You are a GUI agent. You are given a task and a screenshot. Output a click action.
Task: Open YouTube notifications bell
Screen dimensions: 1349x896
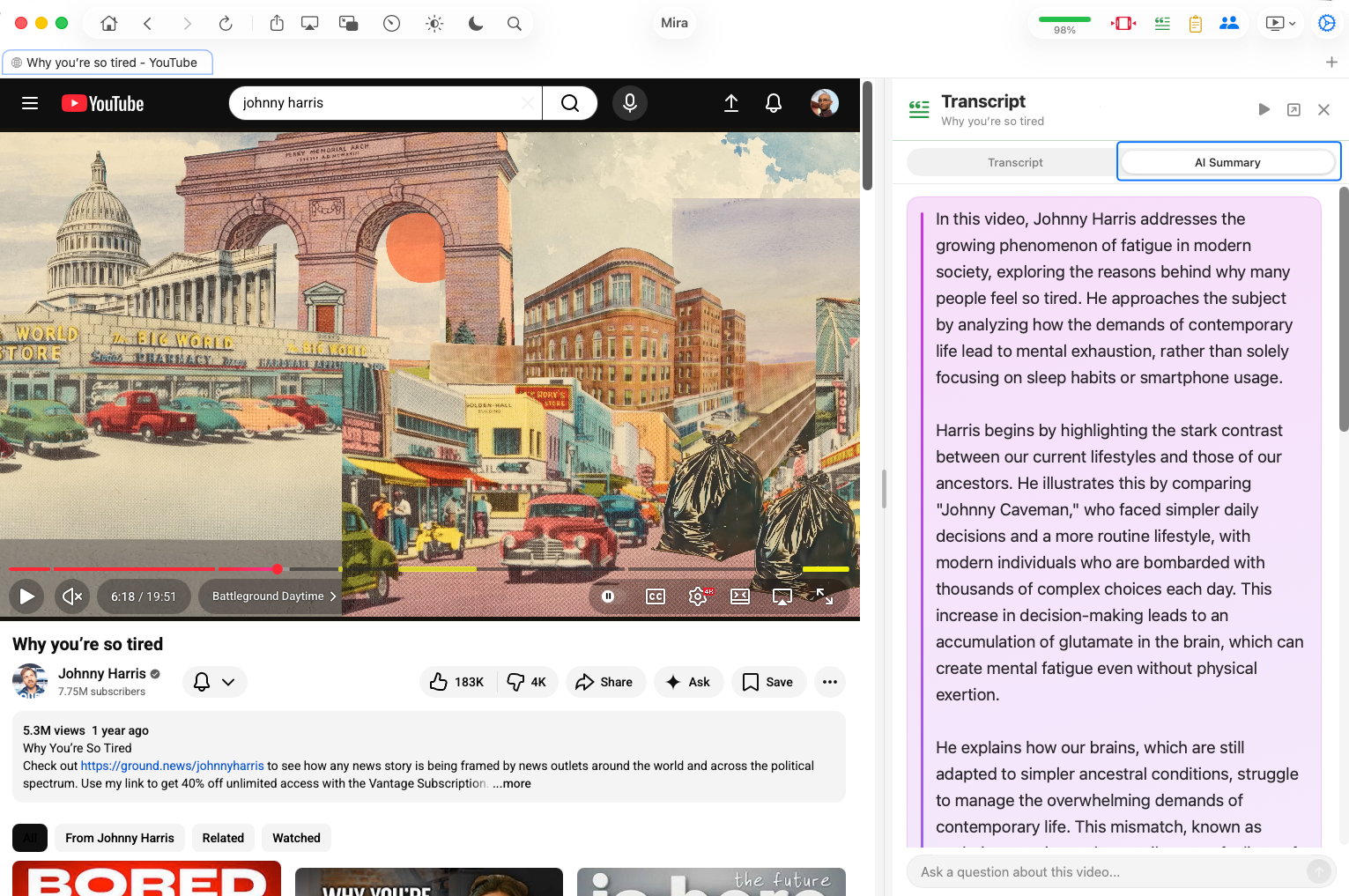coord(774,103)
